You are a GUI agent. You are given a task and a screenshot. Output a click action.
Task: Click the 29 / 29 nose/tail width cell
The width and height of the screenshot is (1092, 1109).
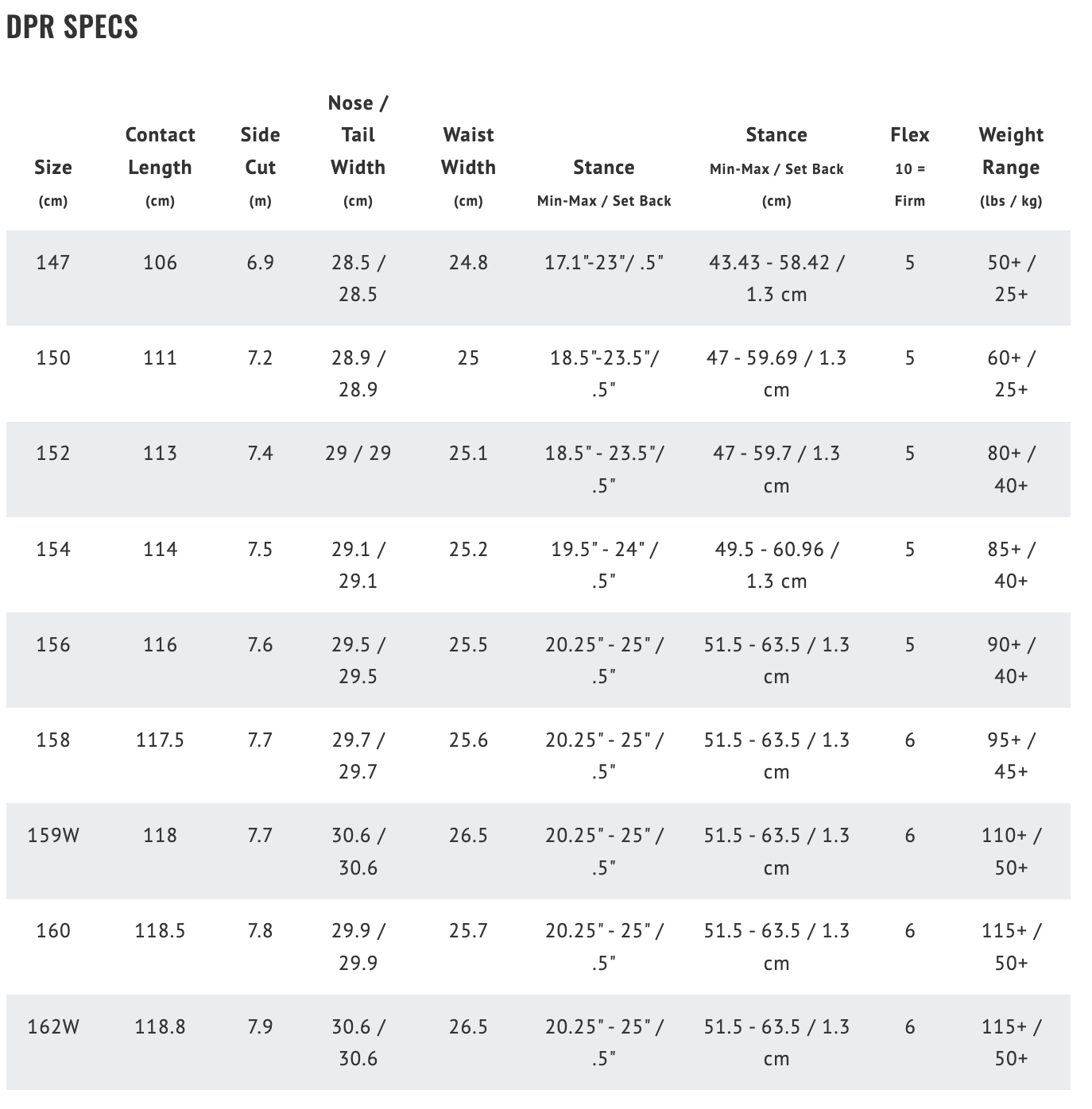pos(358,453)
